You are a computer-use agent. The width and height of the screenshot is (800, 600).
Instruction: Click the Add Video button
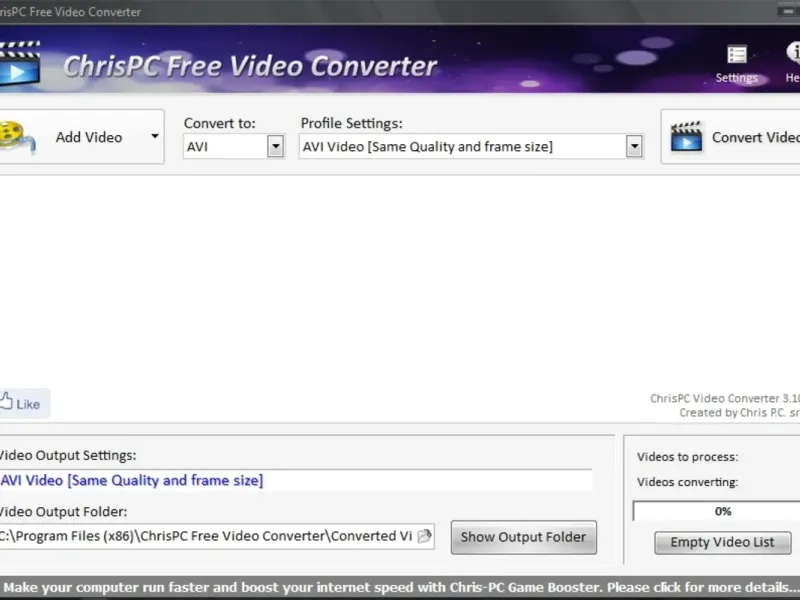coord(81,137)
